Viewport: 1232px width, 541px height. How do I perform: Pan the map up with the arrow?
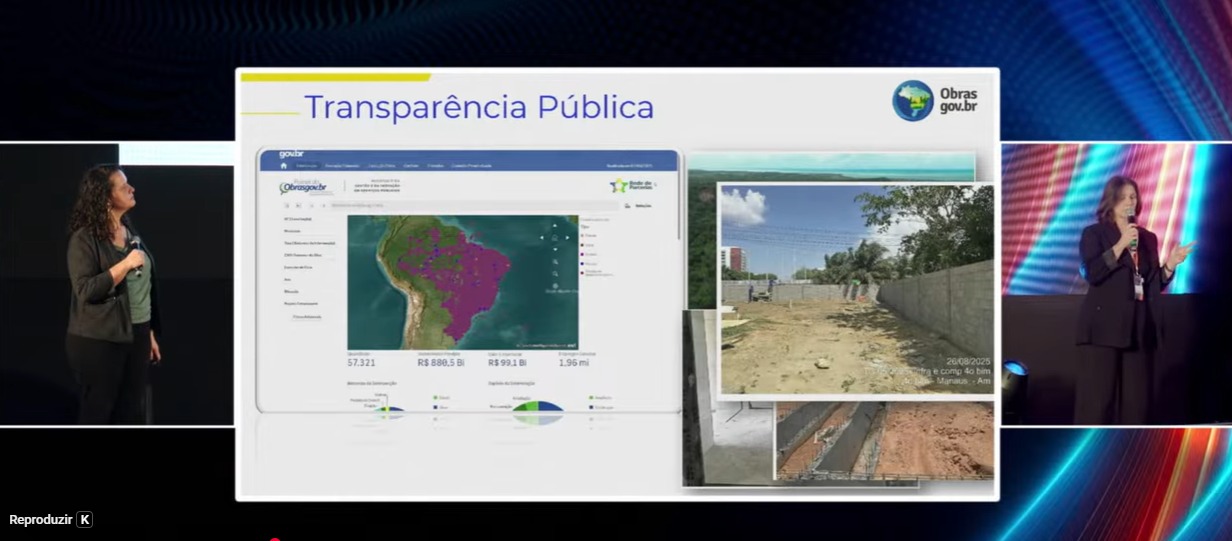click(555, 226)
